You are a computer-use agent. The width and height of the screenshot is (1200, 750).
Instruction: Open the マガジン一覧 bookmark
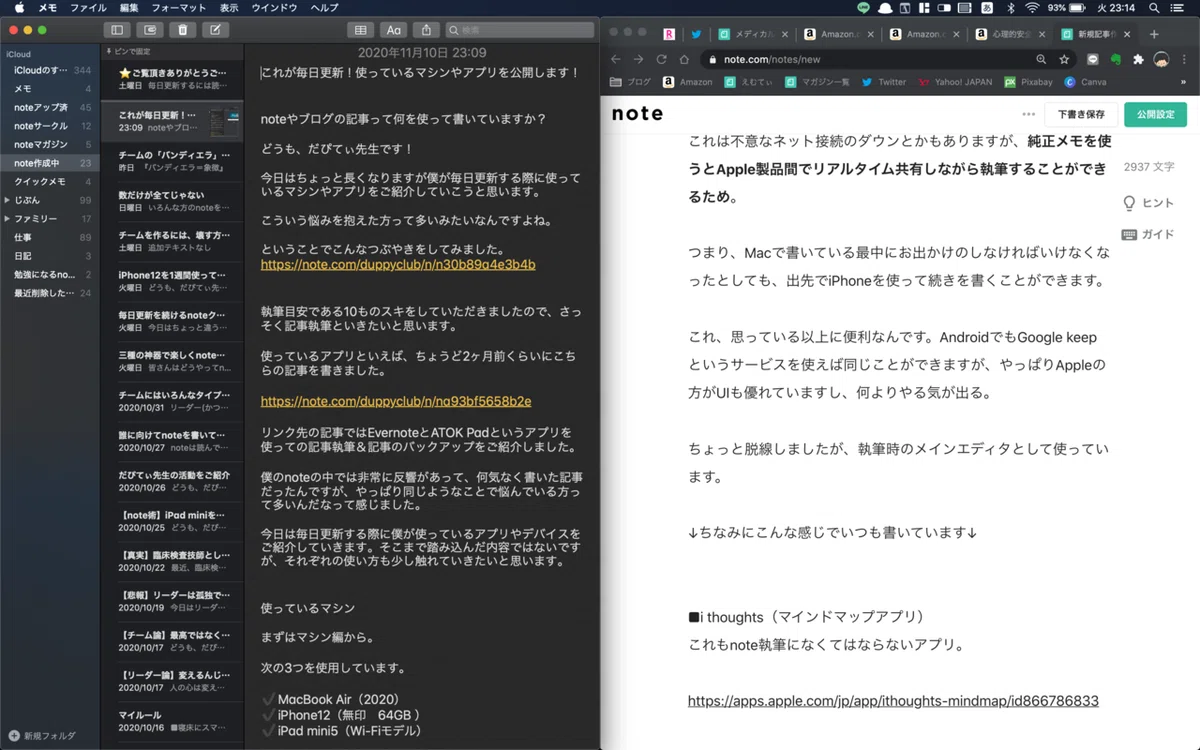coord(815,82)
